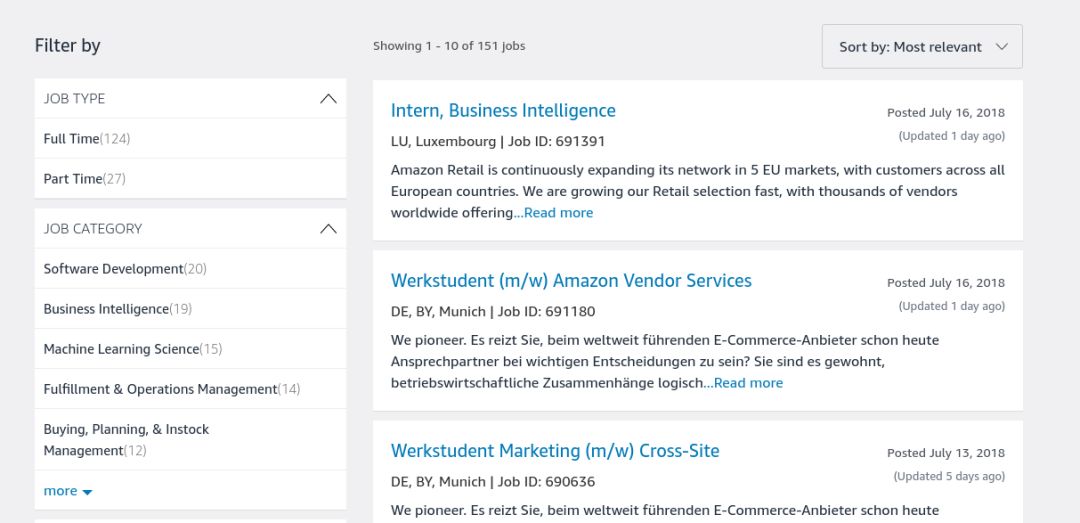
Task: Click the more triangle arrow icon
Action: pos(87,492)
